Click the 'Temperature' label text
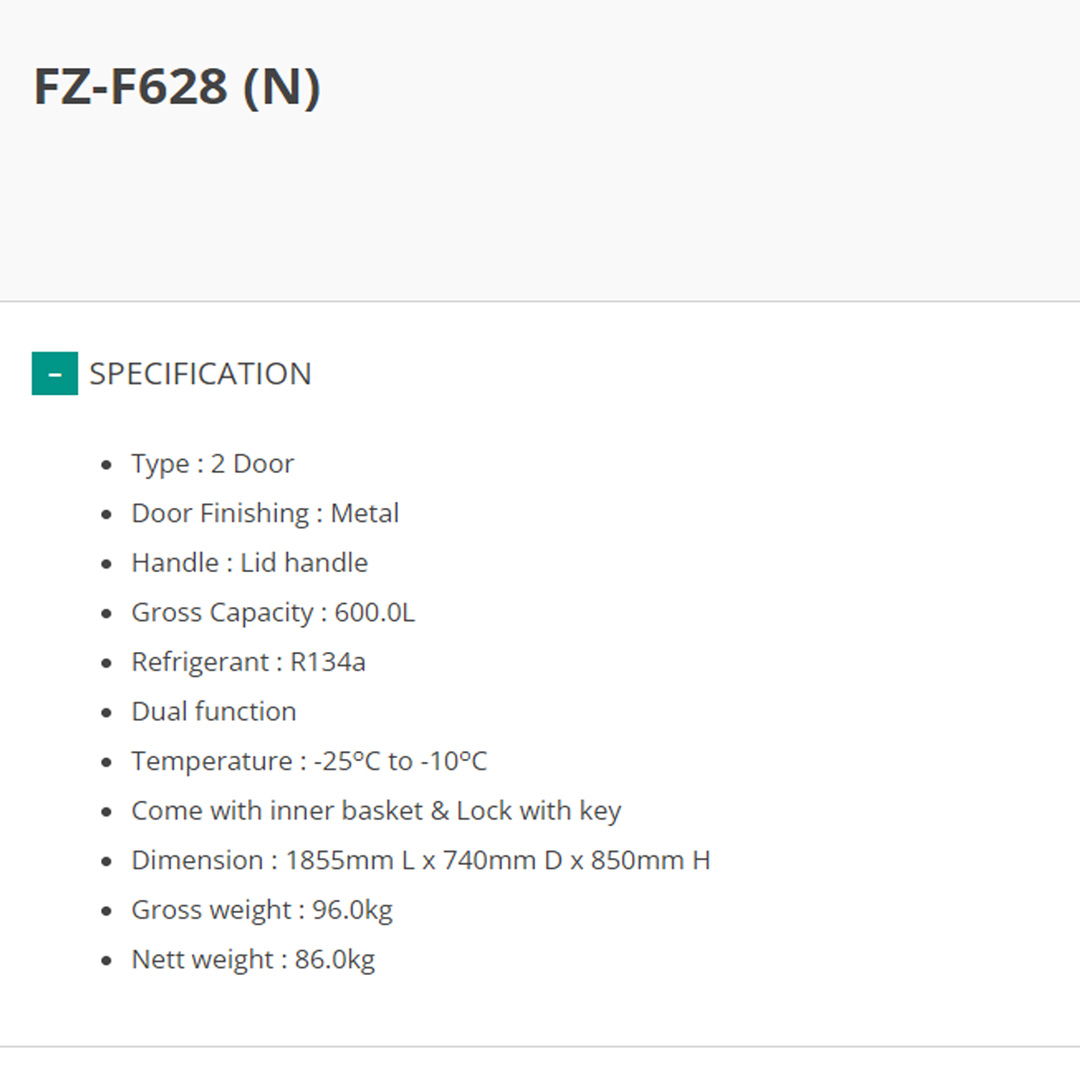Screen dimensions: 1080x1080 212,761
